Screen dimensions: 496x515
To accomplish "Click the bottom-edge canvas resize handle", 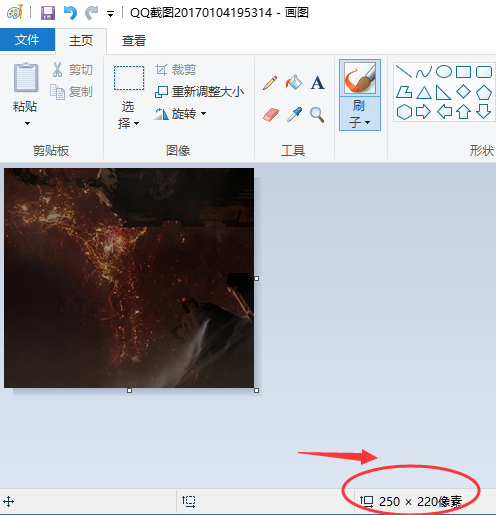I will click(129, 390).
